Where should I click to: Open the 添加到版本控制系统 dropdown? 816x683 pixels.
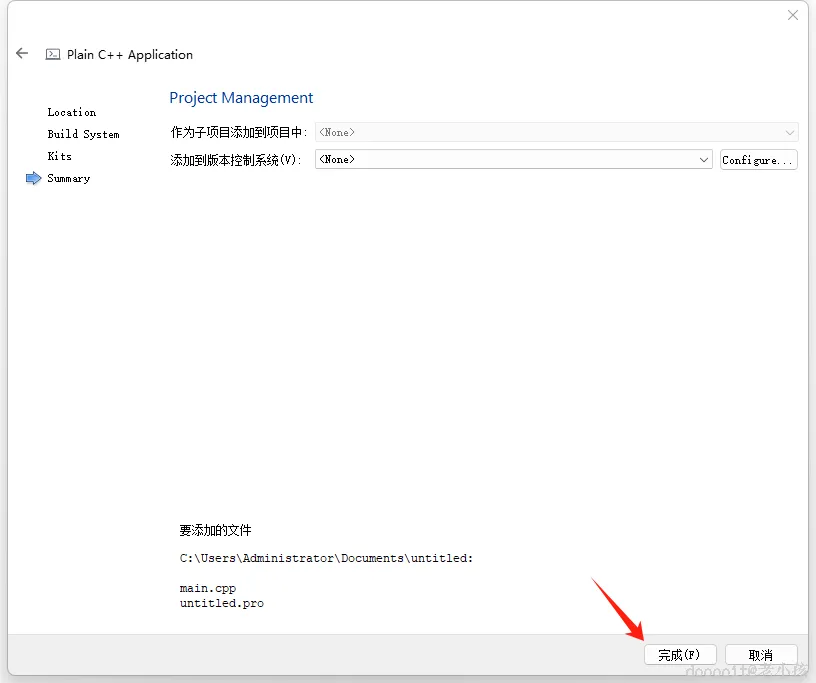click(x=513, y=159)
